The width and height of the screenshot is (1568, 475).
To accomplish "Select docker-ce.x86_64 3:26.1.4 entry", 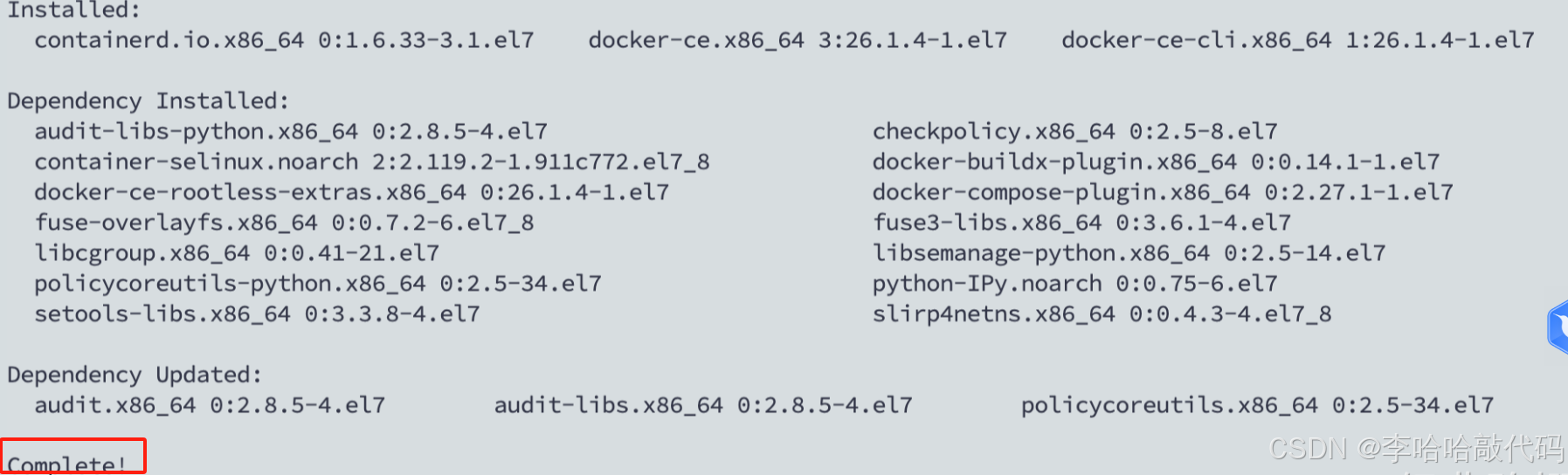I will 798,40.
